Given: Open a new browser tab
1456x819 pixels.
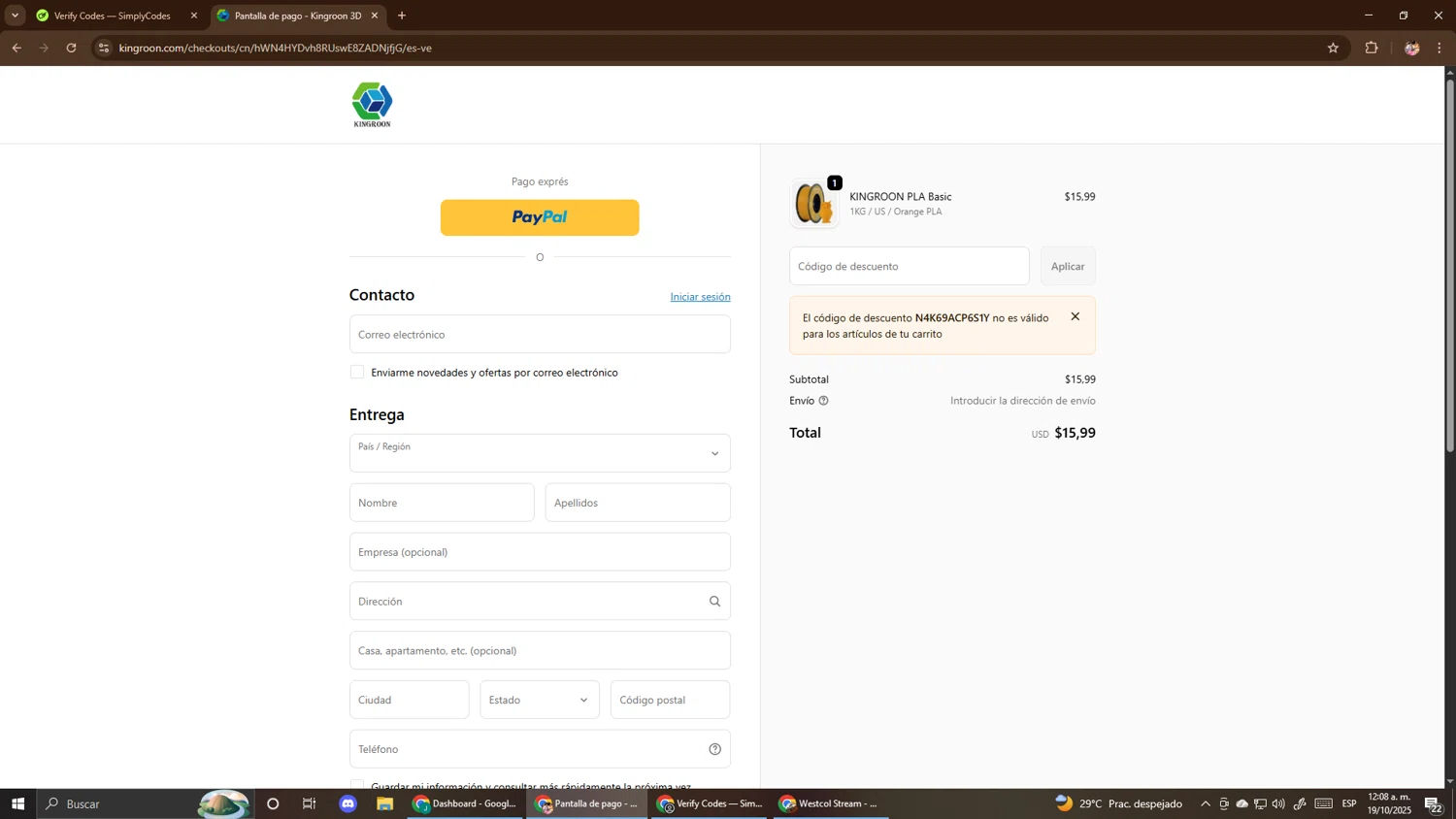Looking at the screenshot, I should pos(402,16).
